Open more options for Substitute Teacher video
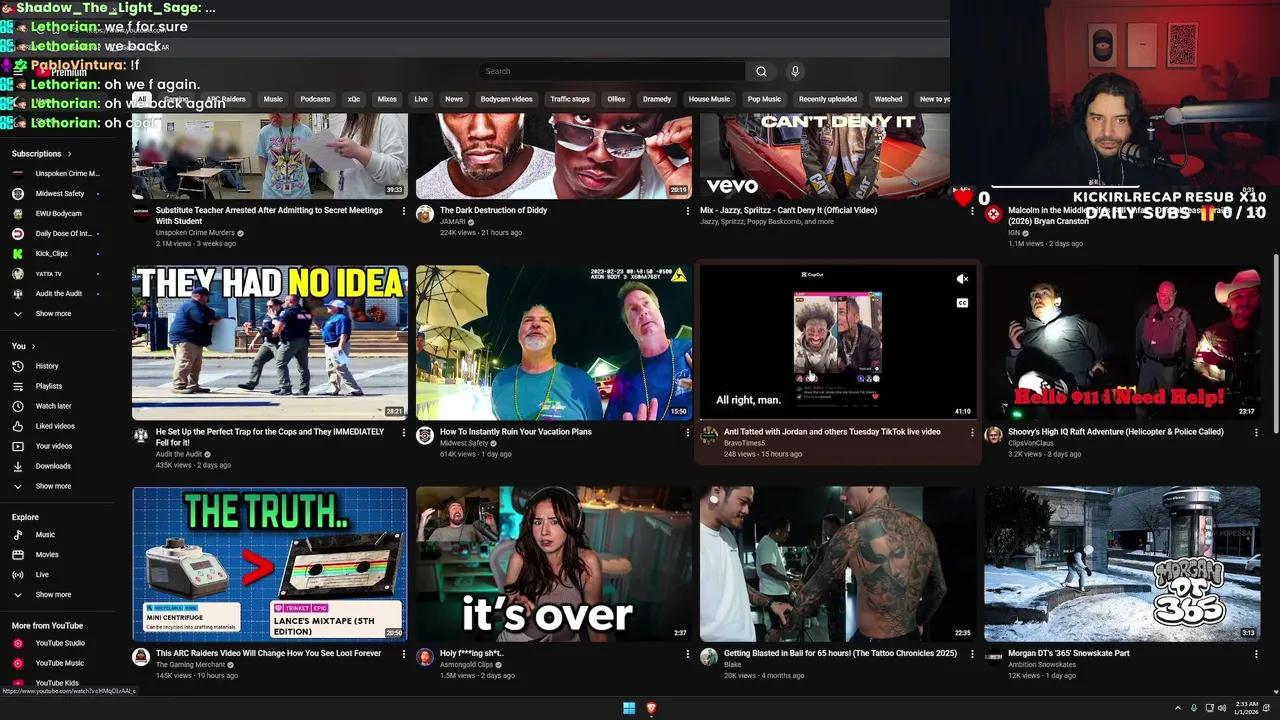Image resolution: width=1280 pixels, height=720 pixels. point(404,211)
